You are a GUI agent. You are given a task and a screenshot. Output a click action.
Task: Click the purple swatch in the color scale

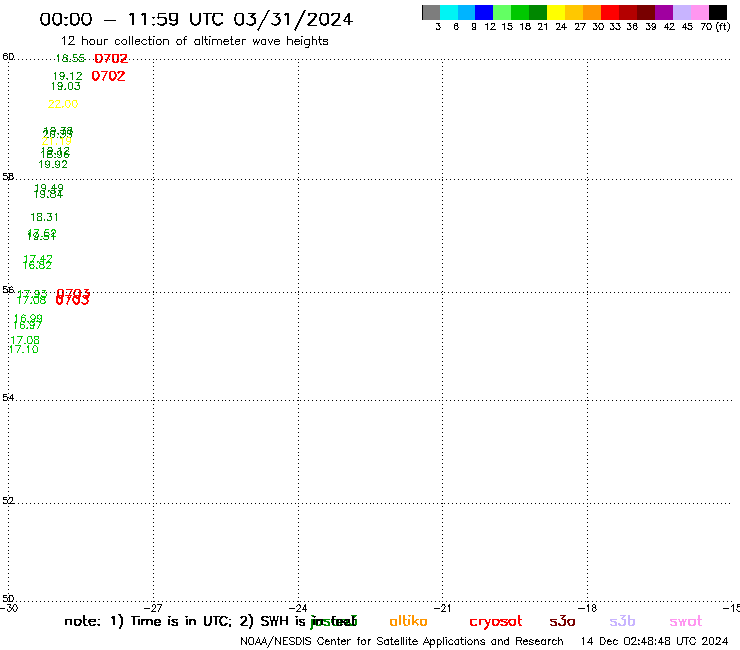click(664, 12)
